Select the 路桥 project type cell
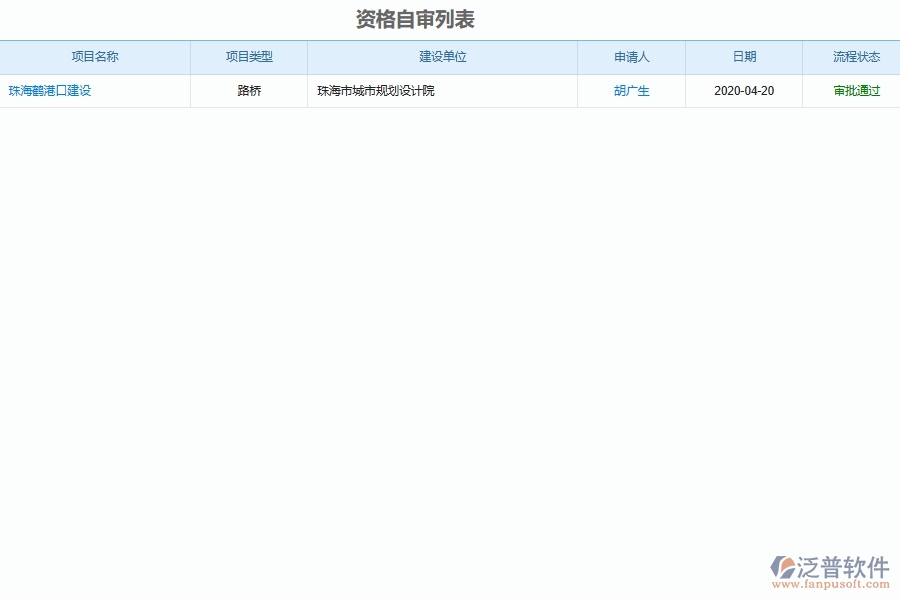 (x=249, y=90)
